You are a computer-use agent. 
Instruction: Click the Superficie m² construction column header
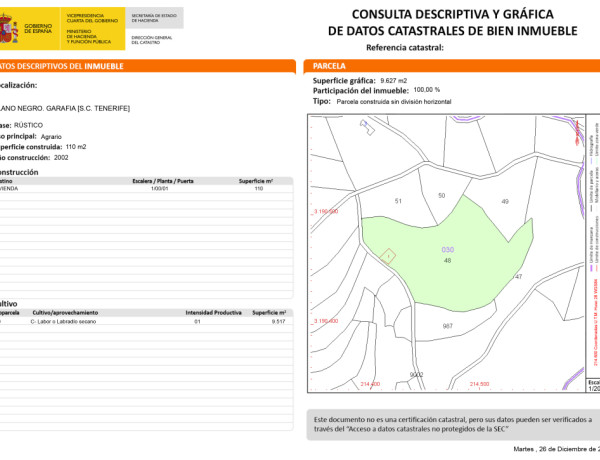[x=257, y=181]
